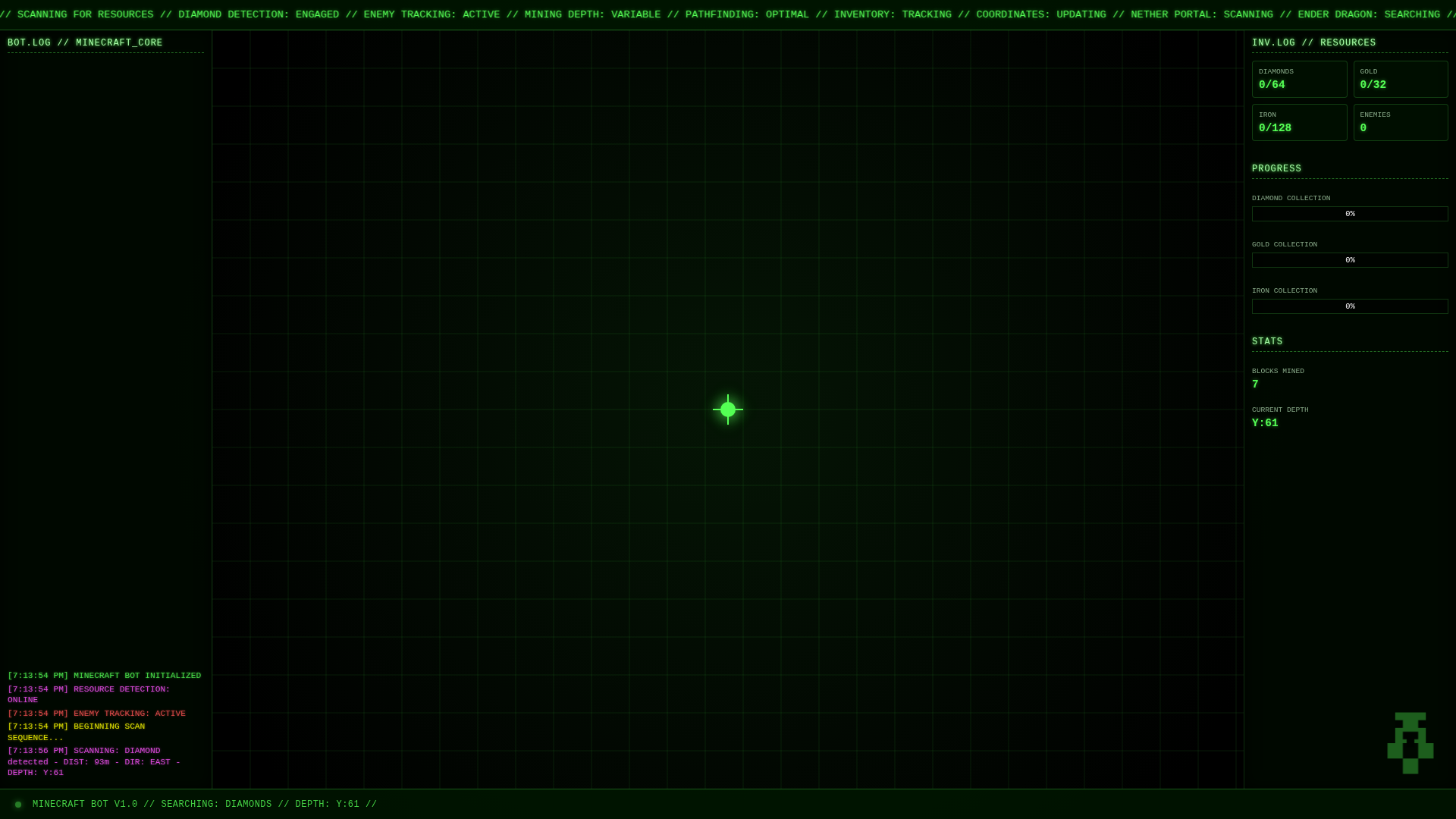This screenshot has width=1456, height=819.
Task: Select the Enemies count card
Action: (x=1400, y=122)
